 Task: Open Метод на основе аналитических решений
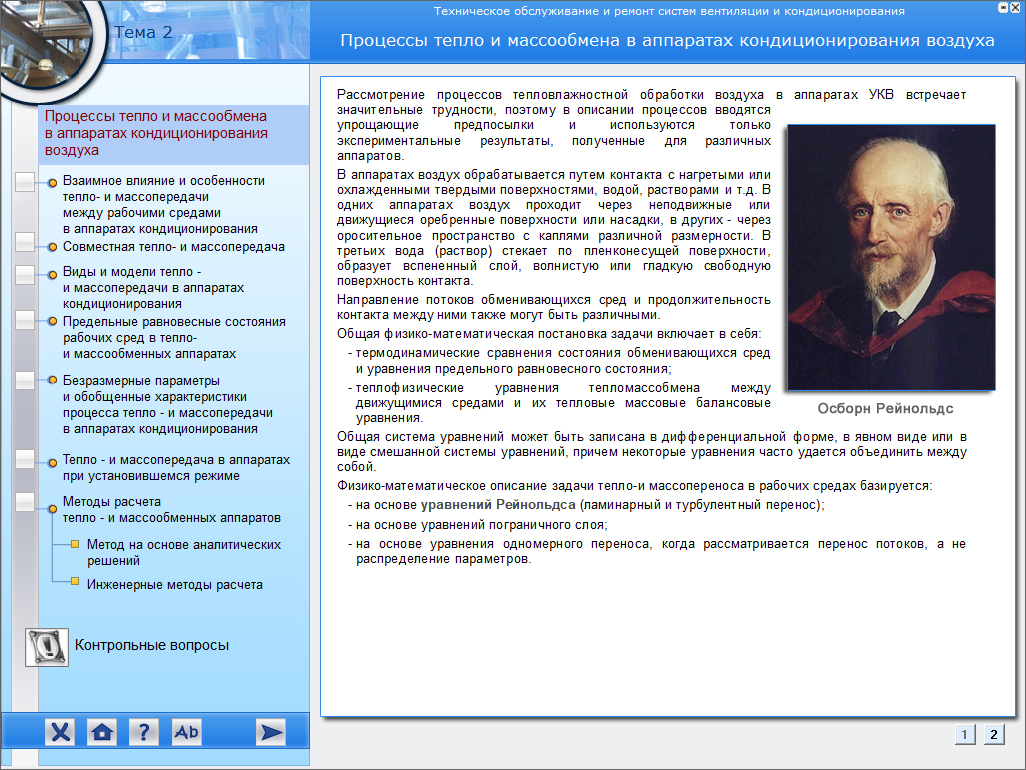point(169,553)
